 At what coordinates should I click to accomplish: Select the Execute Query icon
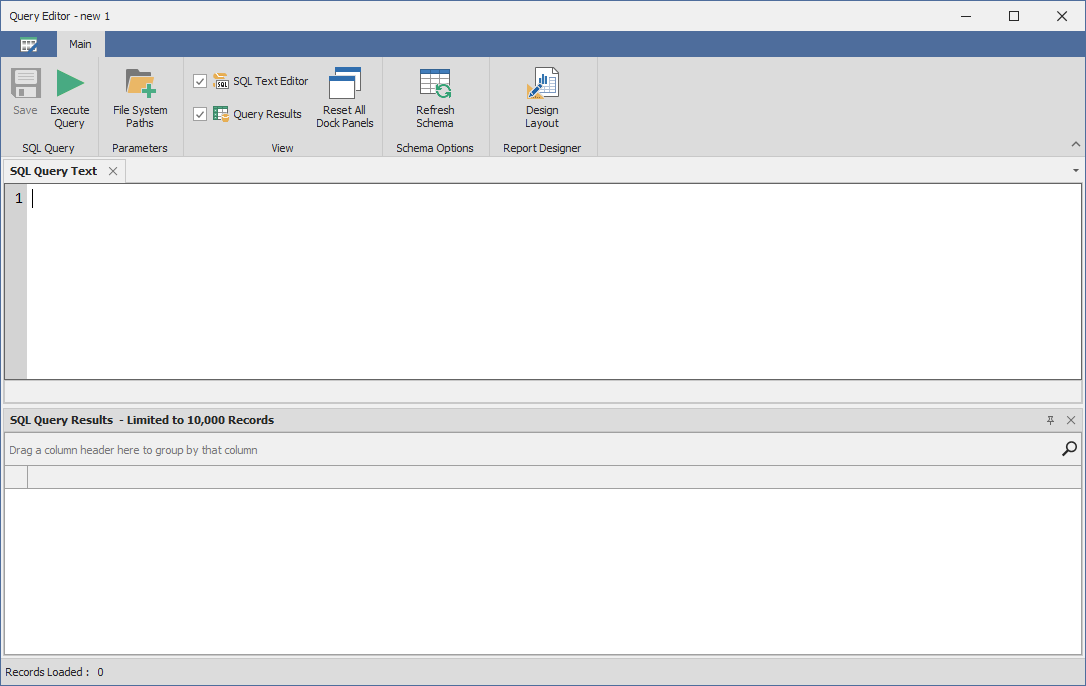click(x=69, y=85)
